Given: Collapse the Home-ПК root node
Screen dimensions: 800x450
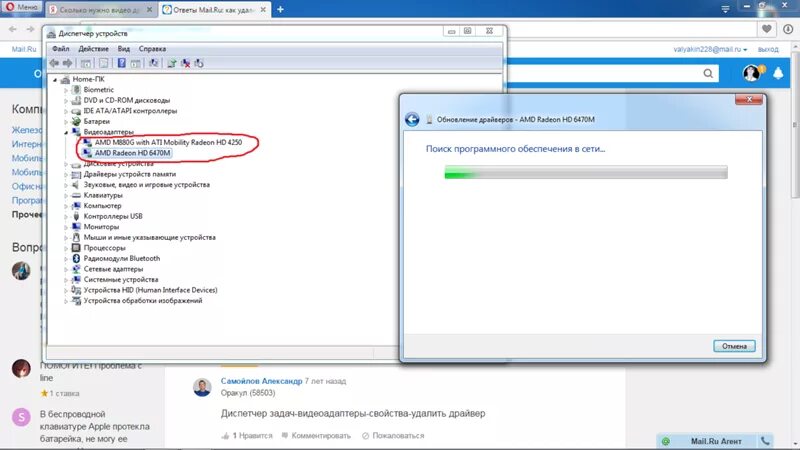Looking at the screenshot, I should coord(55,80).
